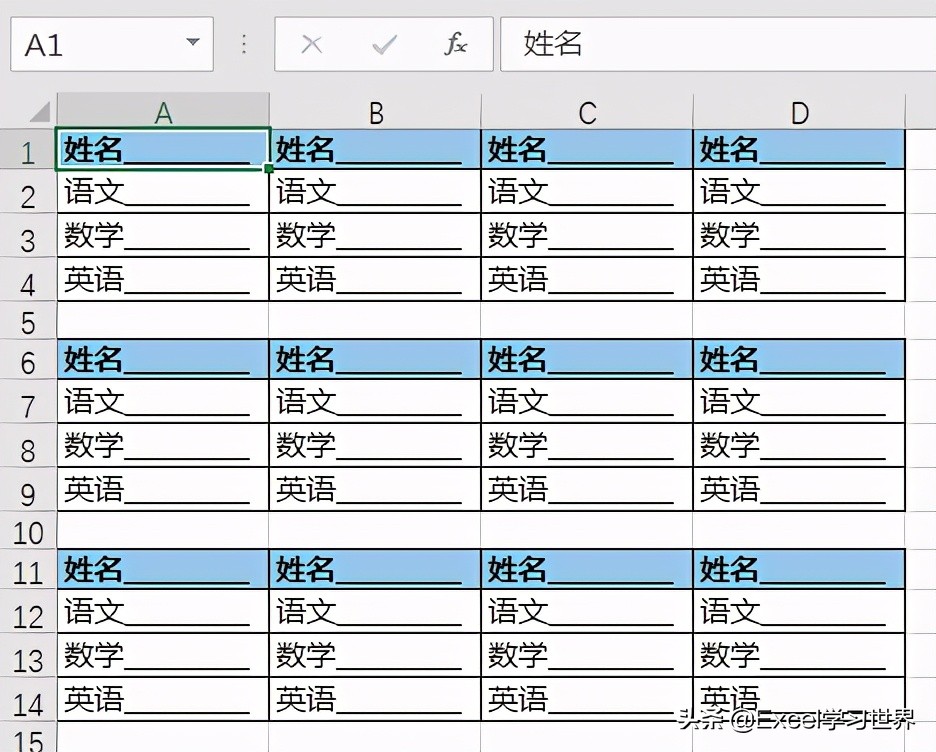936x752 pixels.
Task: Click the Enter checkmark formula icon
Action: pos(384,44)
